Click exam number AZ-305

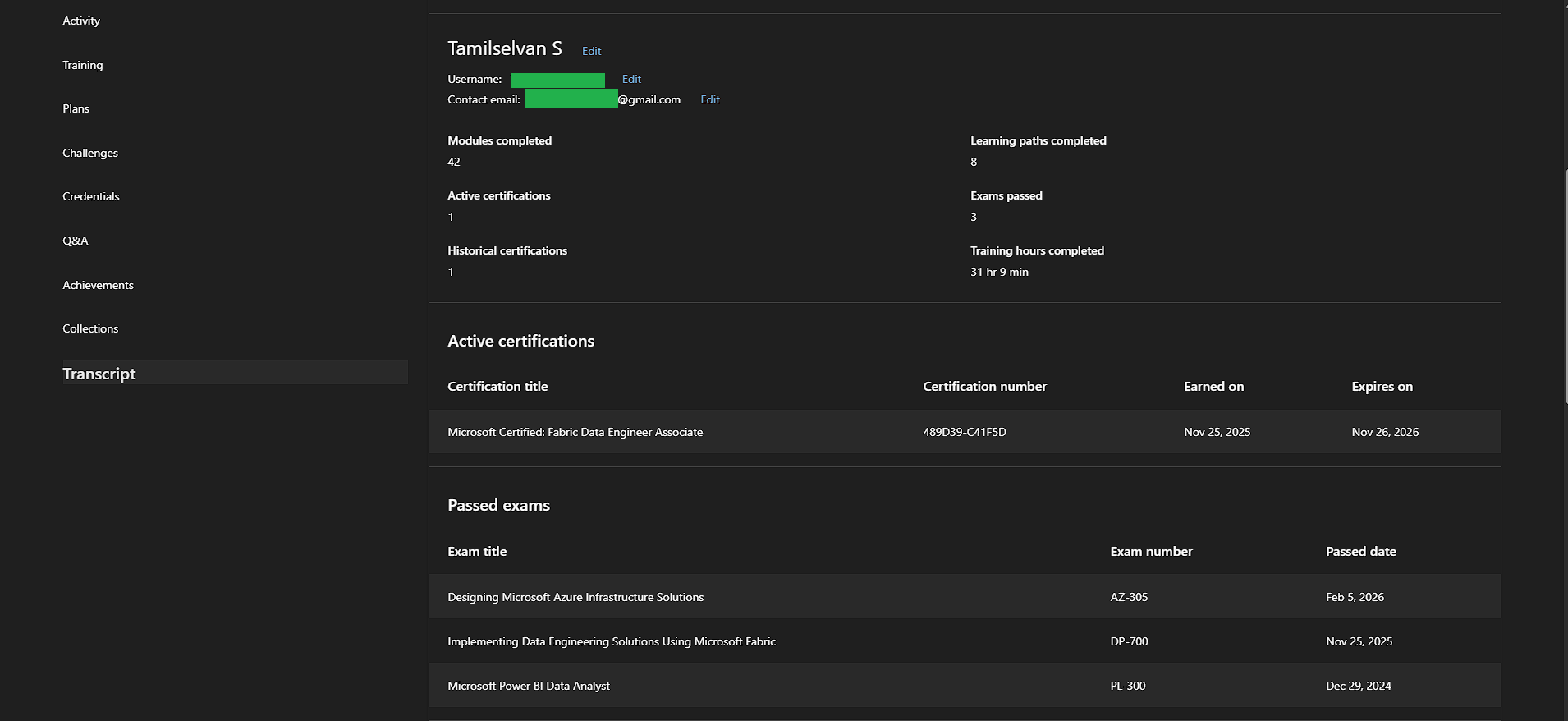pyautogui.click(x=1130, y=597)
